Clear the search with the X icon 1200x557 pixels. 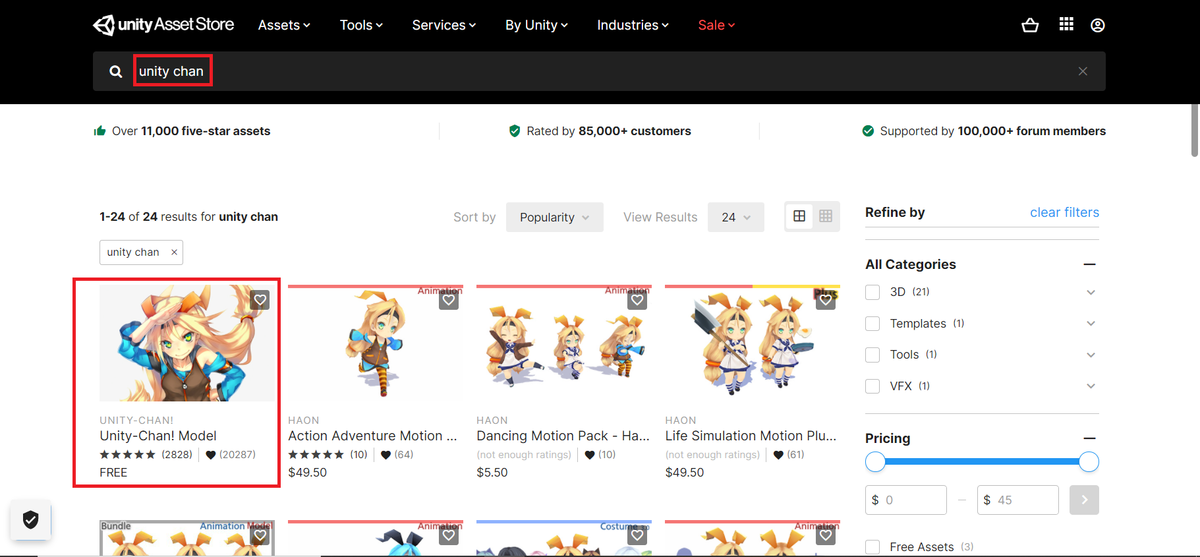tap(1083, 72)
